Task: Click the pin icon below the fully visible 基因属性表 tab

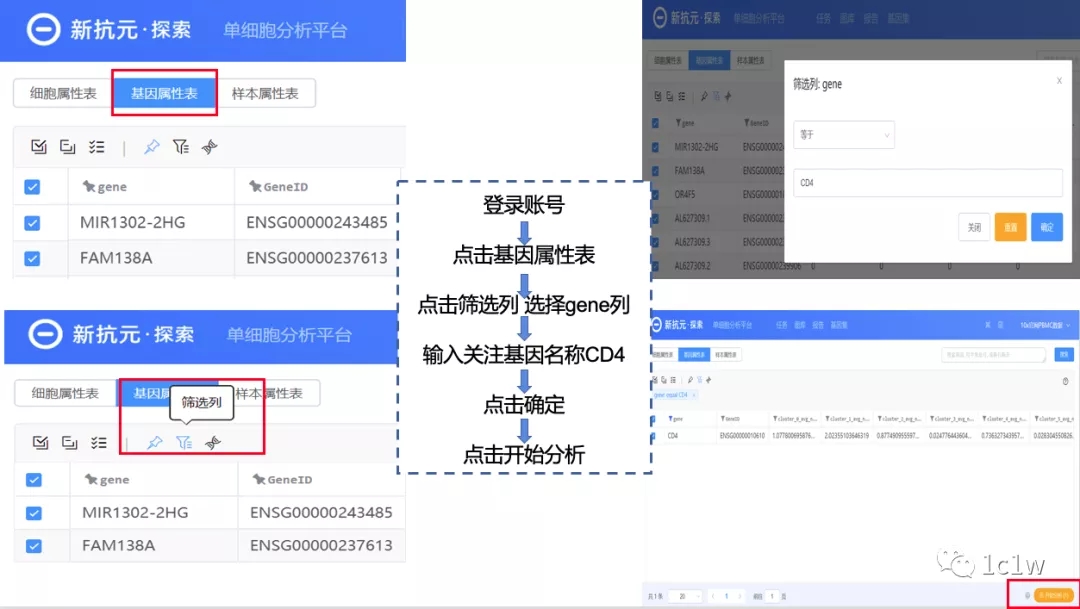Action: tap(151, 147)
